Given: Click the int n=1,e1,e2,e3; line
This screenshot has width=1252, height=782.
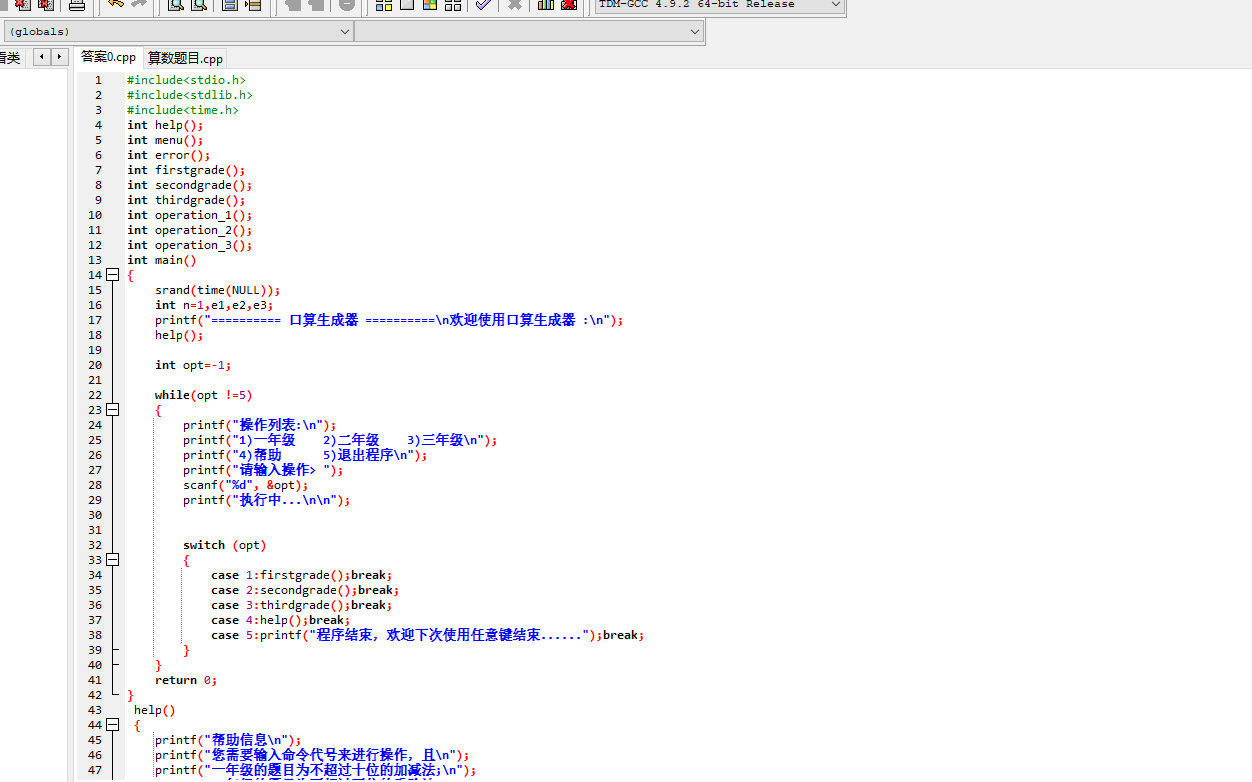Looking at the screenshot, I should tap(214, 305).
